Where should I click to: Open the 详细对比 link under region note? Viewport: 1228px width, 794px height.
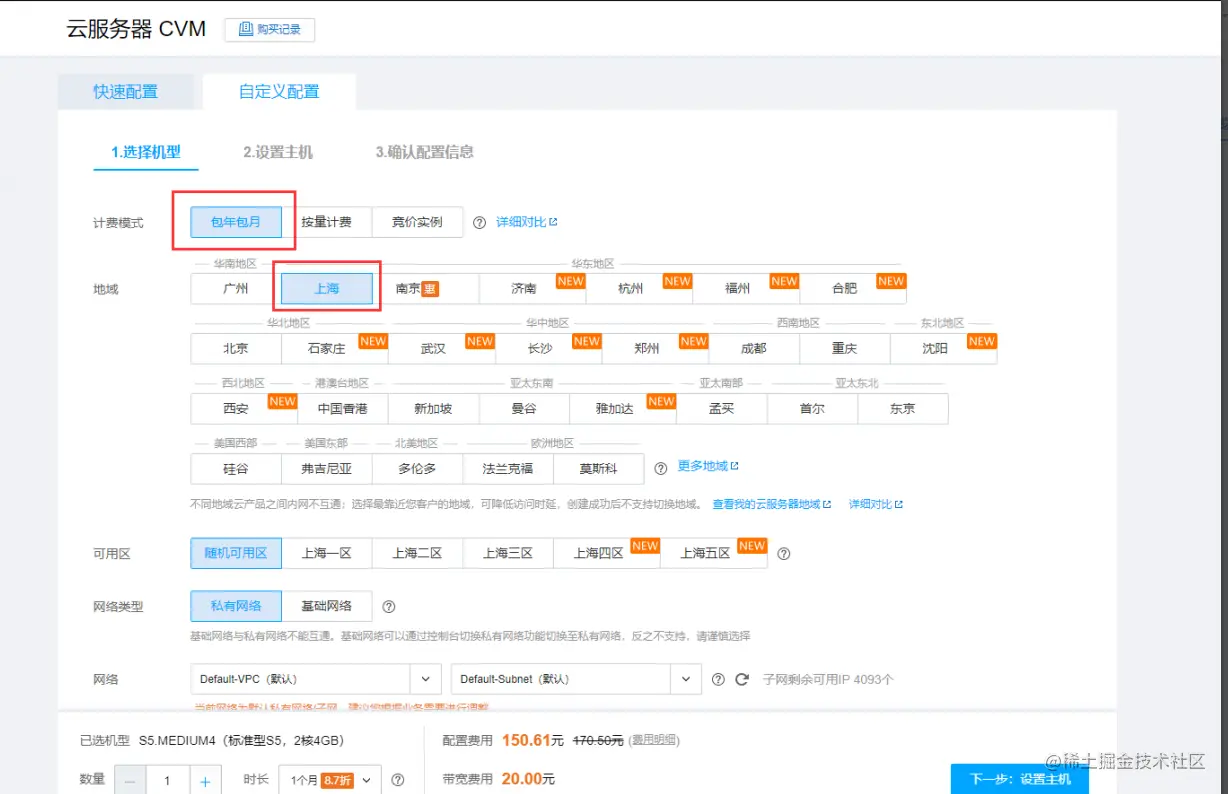(876, 504)
